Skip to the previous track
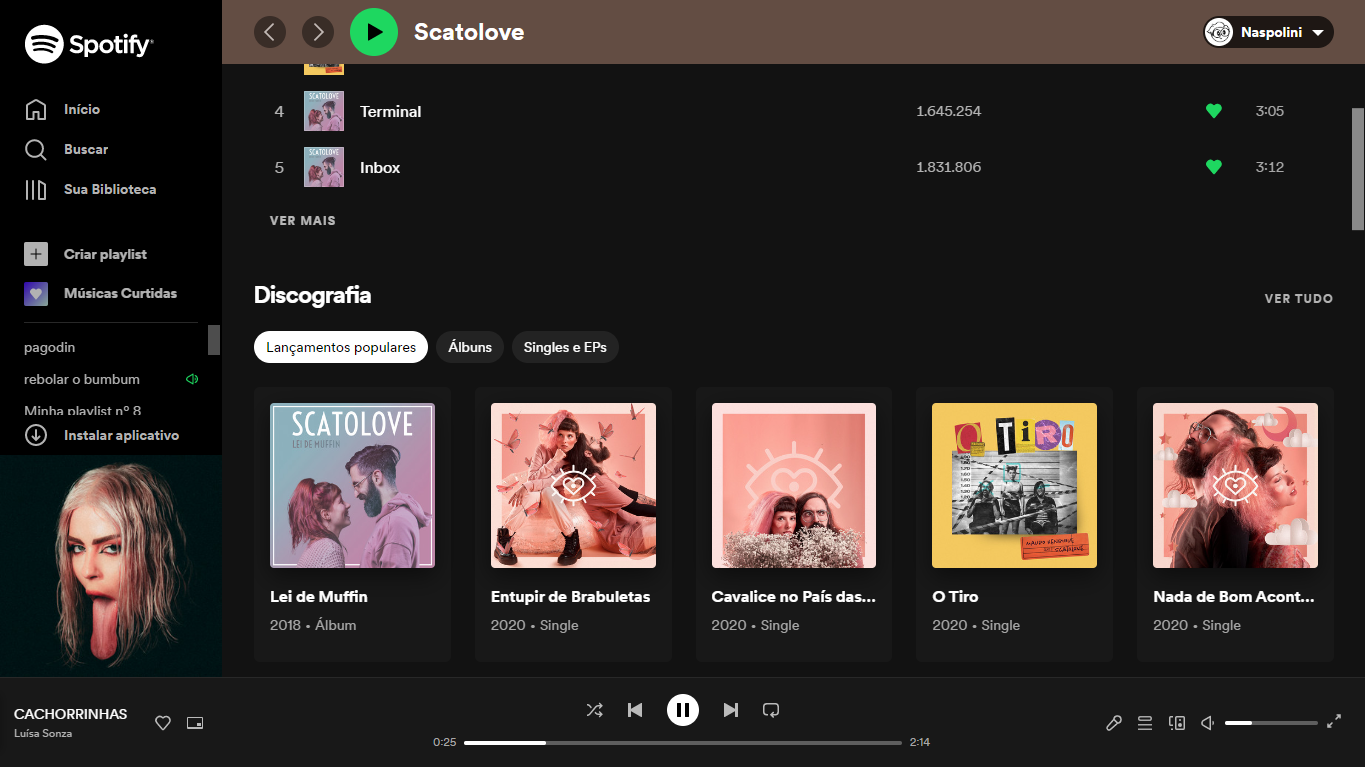The height and width of the screenshot is (767, 1365). tap(635, 710)
